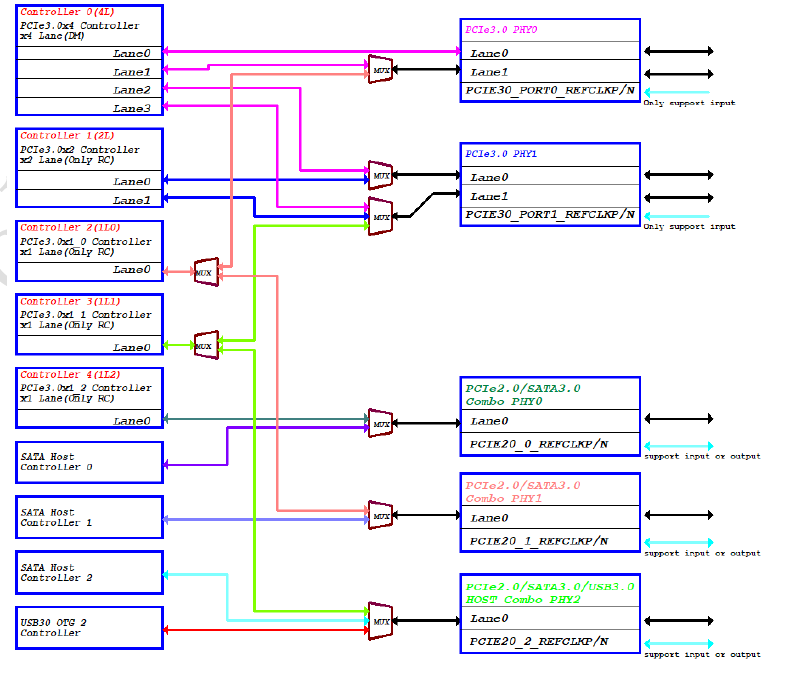This screenshot has height=675, width=809.
Task: Click the SATA Host Controller 1 block
Action: pos(90,518)
